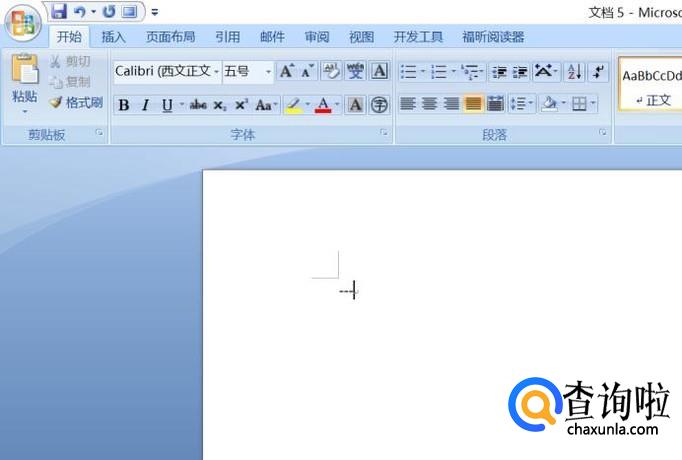This screenshot has height=460, width=682.
Task: Click the borders grid icon
Action: click(x=579, y=104)
